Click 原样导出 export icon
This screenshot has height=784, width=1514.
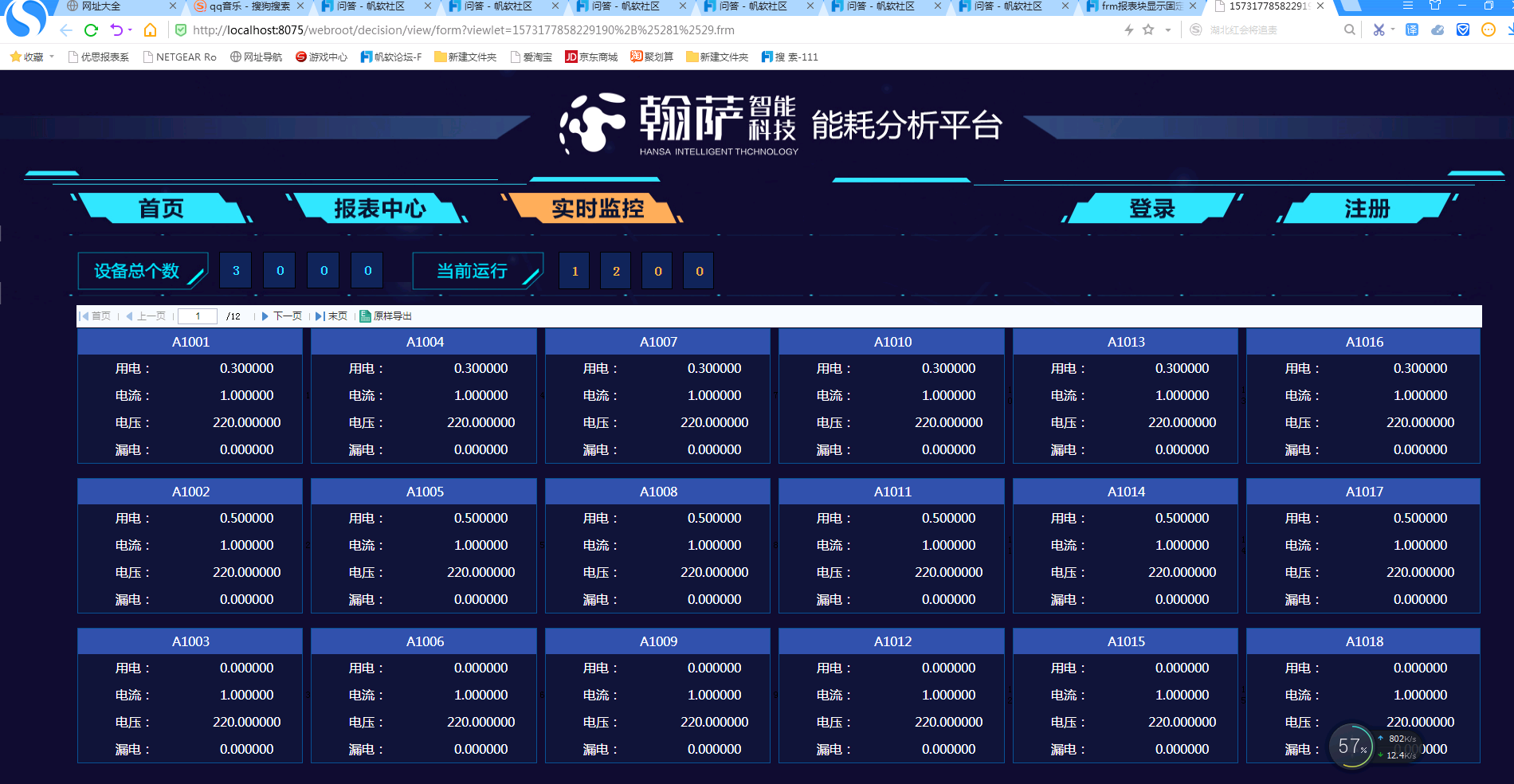pyautogui.click(x=365, y=316)
